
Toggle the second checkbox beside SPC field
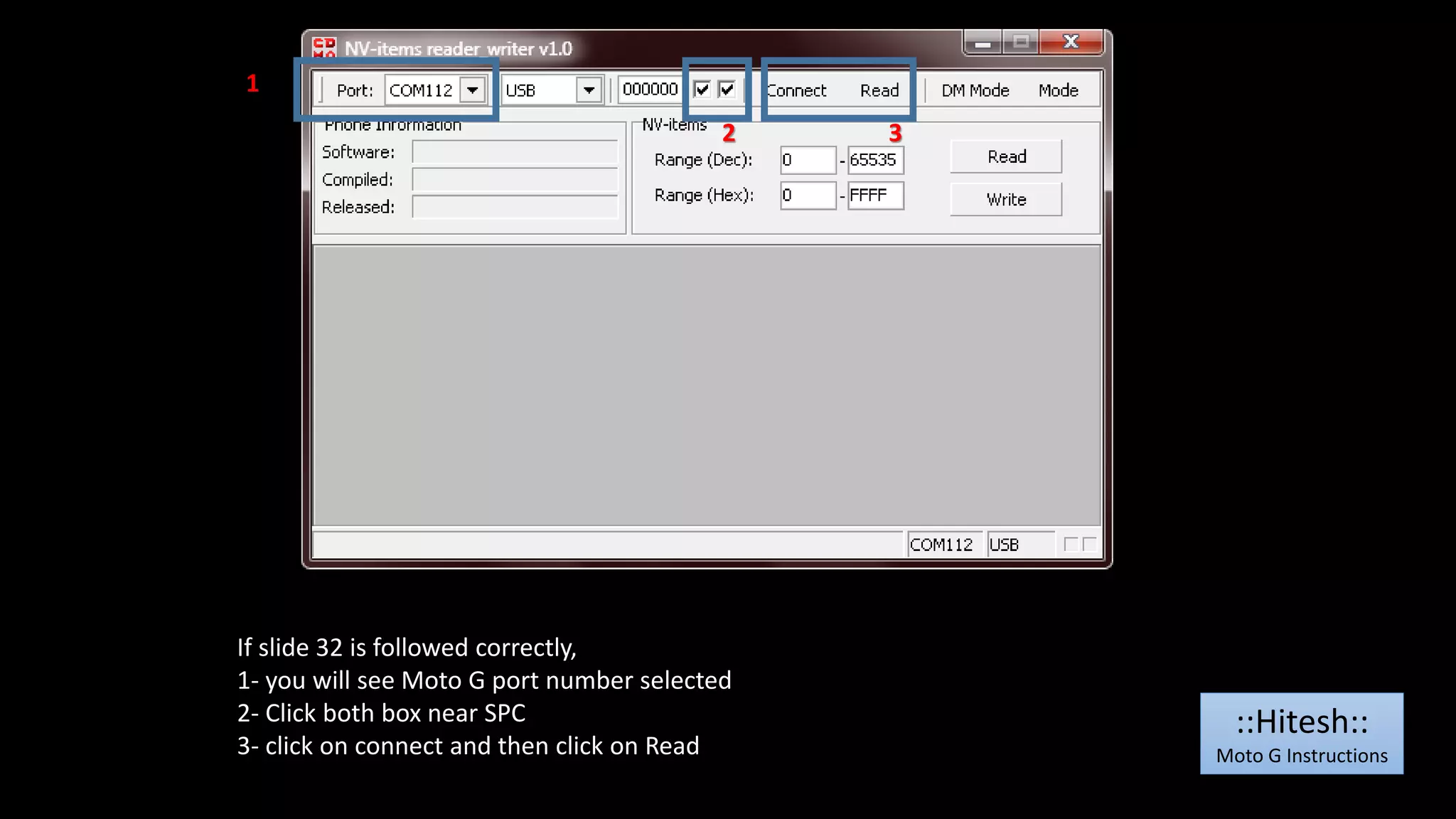pos(727,90)
